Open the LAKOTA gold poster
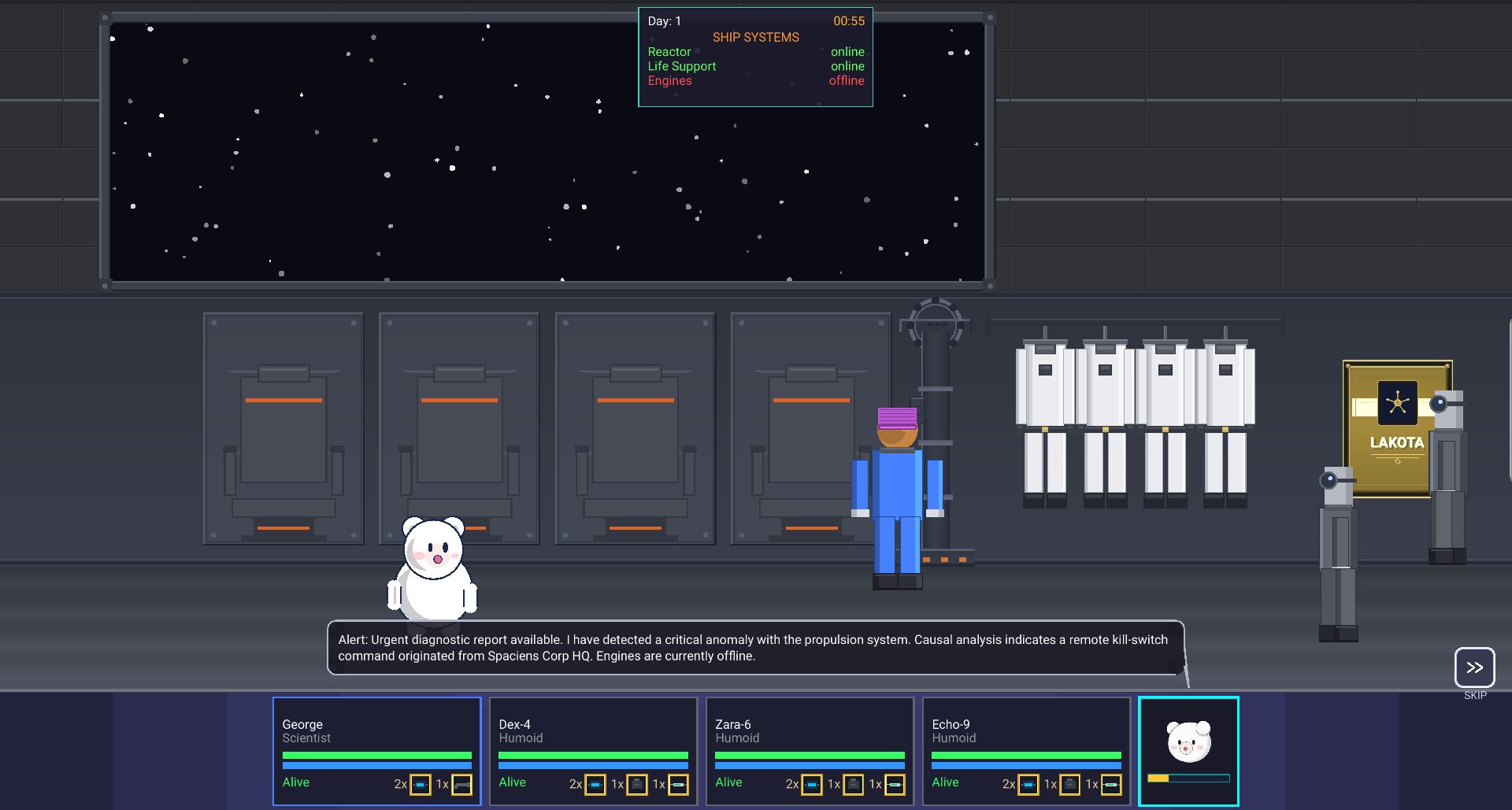The width and height of the screenshot is (1512, 810). pos(1397,429)
